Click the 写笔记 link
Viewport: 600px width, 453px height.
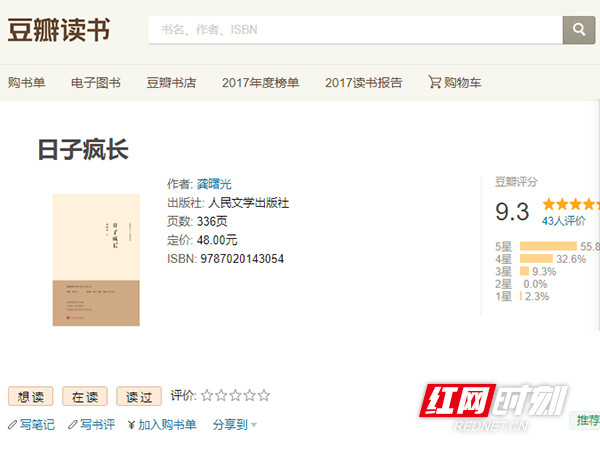37,425
